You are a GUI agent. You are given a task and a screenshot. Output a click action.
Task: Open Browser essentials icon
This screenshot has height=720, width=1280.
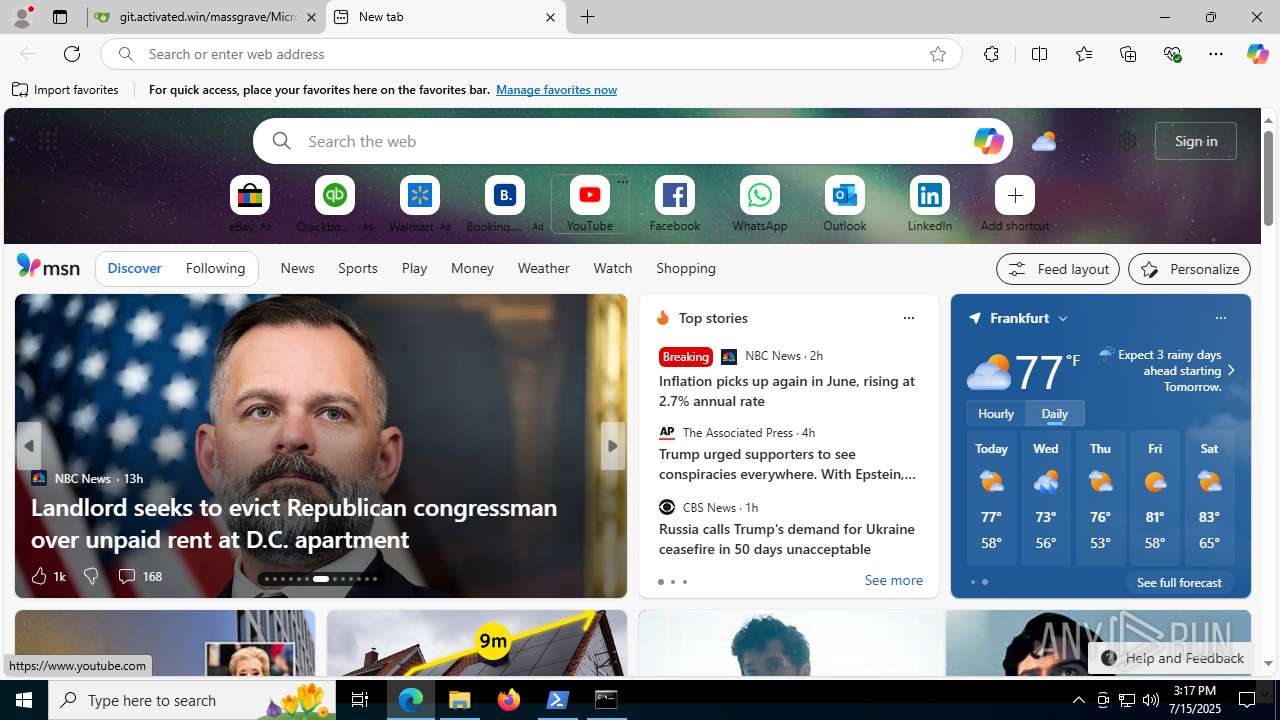click(1172, 54)
